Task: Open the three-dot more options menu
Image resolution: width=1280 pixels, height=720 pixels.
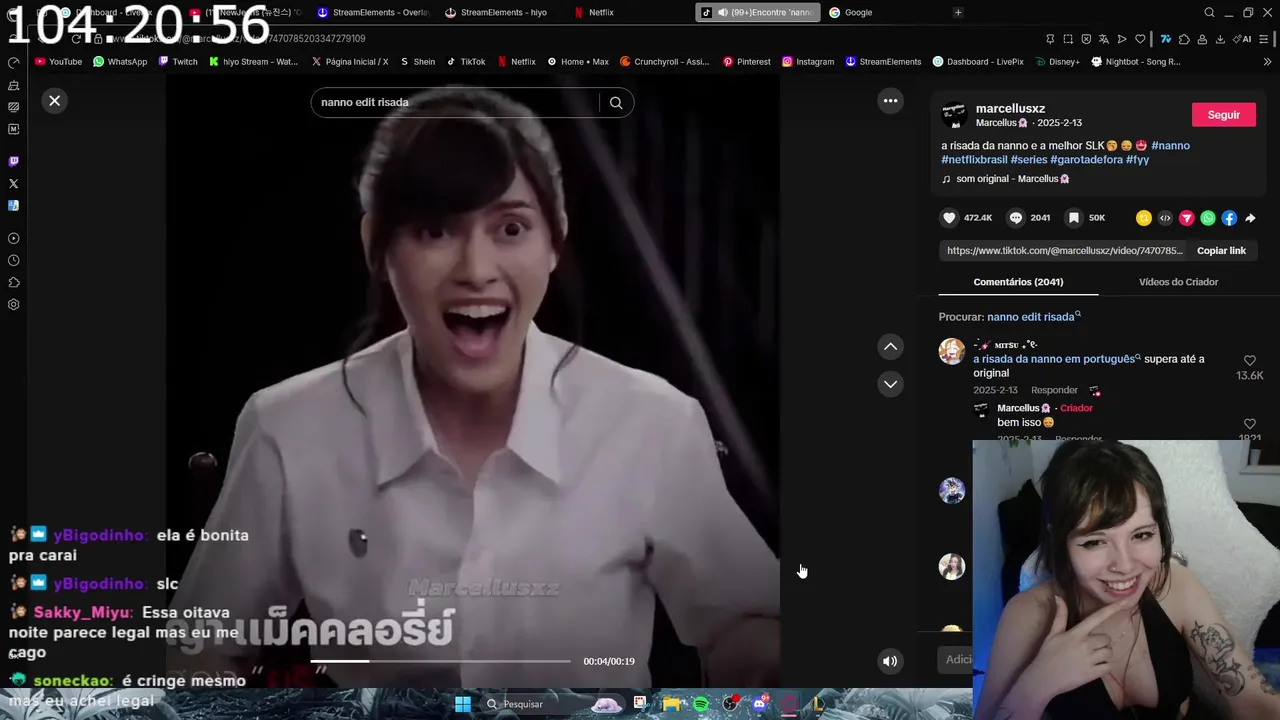Action: 890,100
